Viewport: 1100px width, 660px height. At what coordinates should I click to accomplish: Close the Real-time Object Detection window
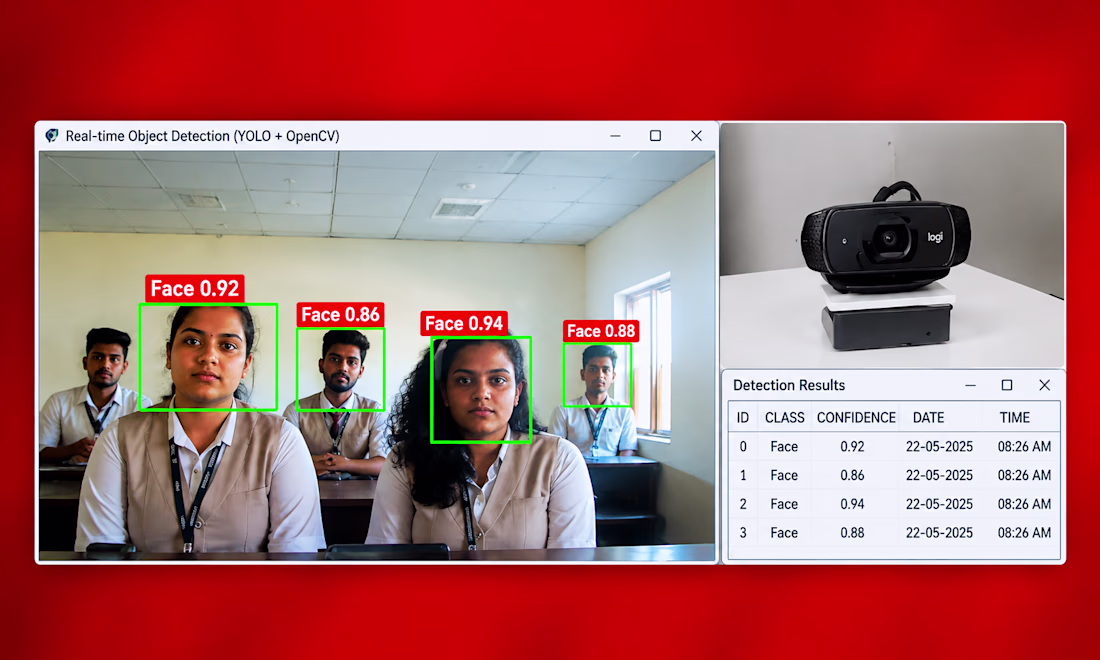click(696, 135)
